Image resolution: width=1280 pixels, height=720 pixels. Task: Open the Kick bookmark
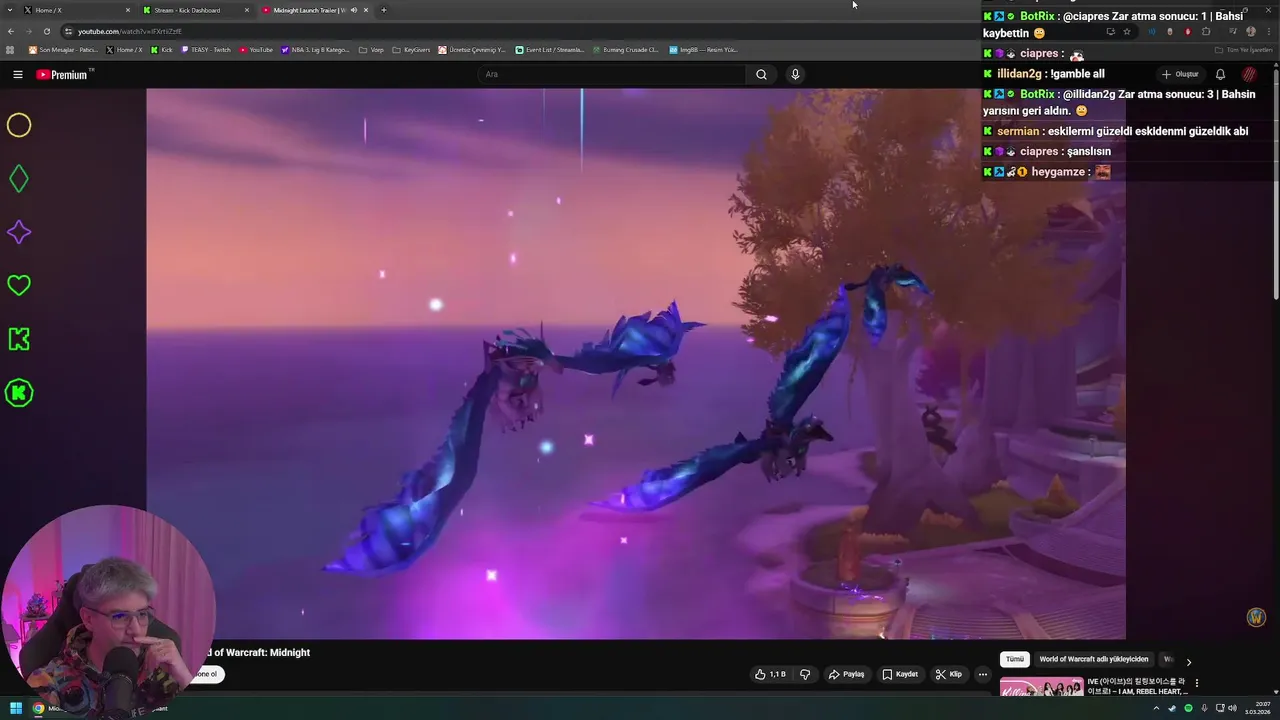click(161, 49)
